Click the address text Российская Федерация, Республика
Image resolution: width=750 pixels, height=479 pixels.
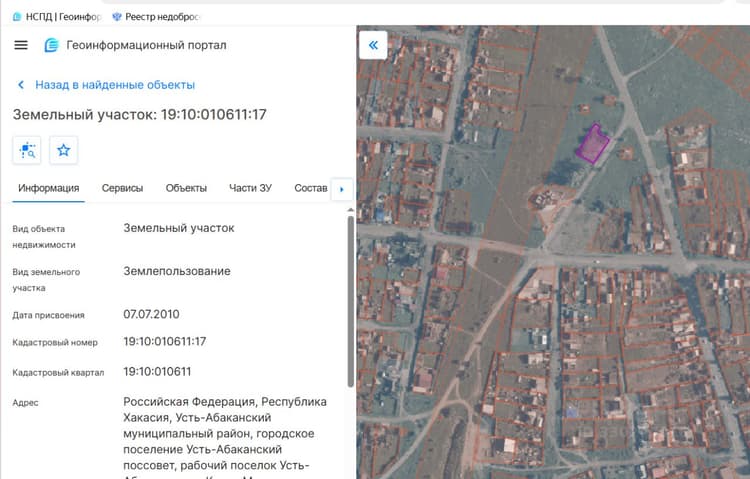[x=225, y=401]
